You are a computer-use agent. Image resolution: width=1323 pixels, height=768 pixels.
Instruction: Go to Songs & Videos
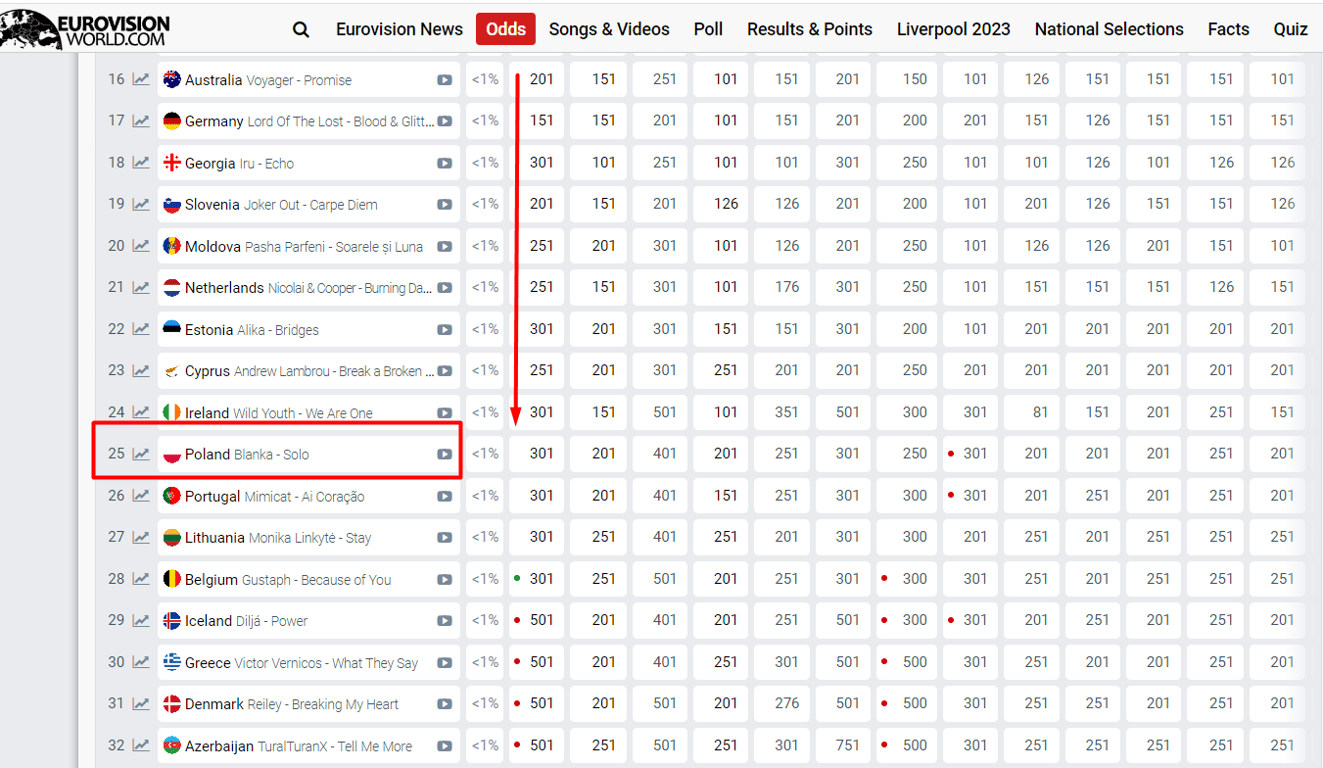click(x=609, y=29)
